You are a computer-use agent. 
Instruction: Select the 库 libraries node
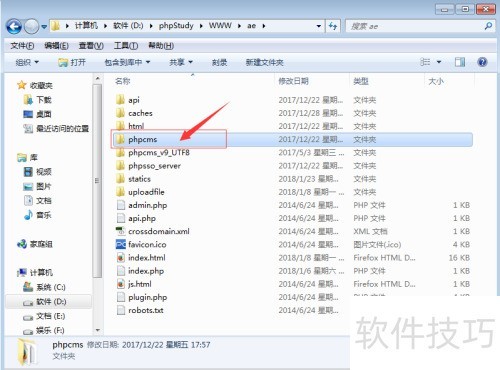(x=27, y=157)
